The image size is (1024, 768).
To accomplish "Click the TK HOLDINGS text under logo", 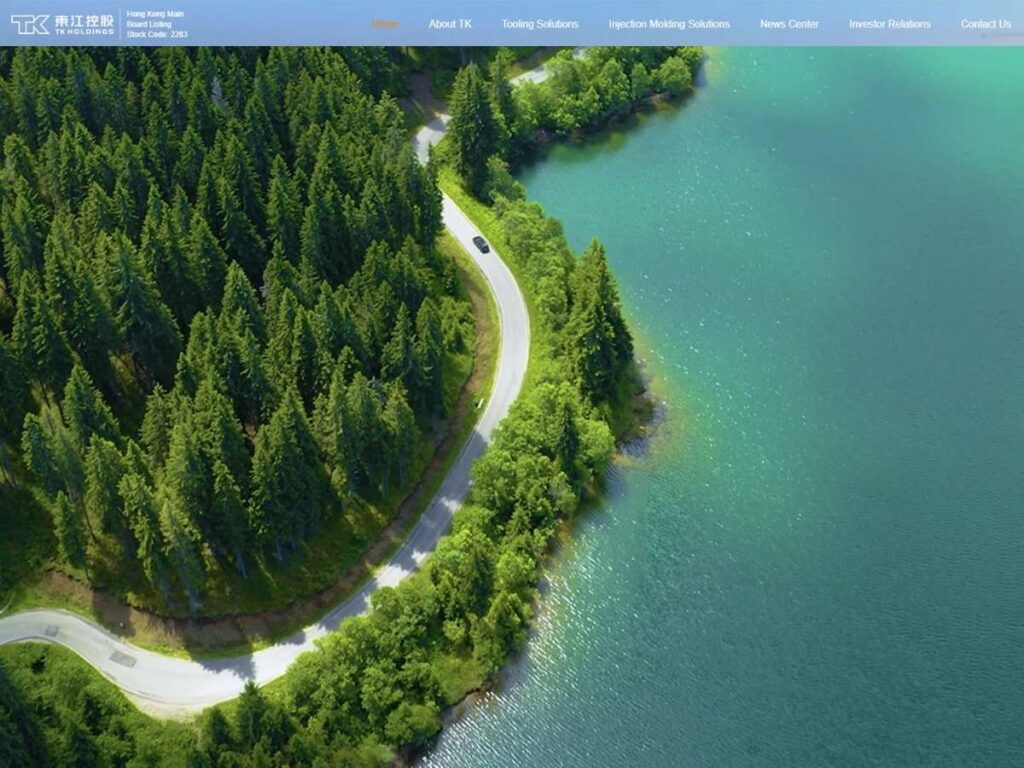I will 84,31.
